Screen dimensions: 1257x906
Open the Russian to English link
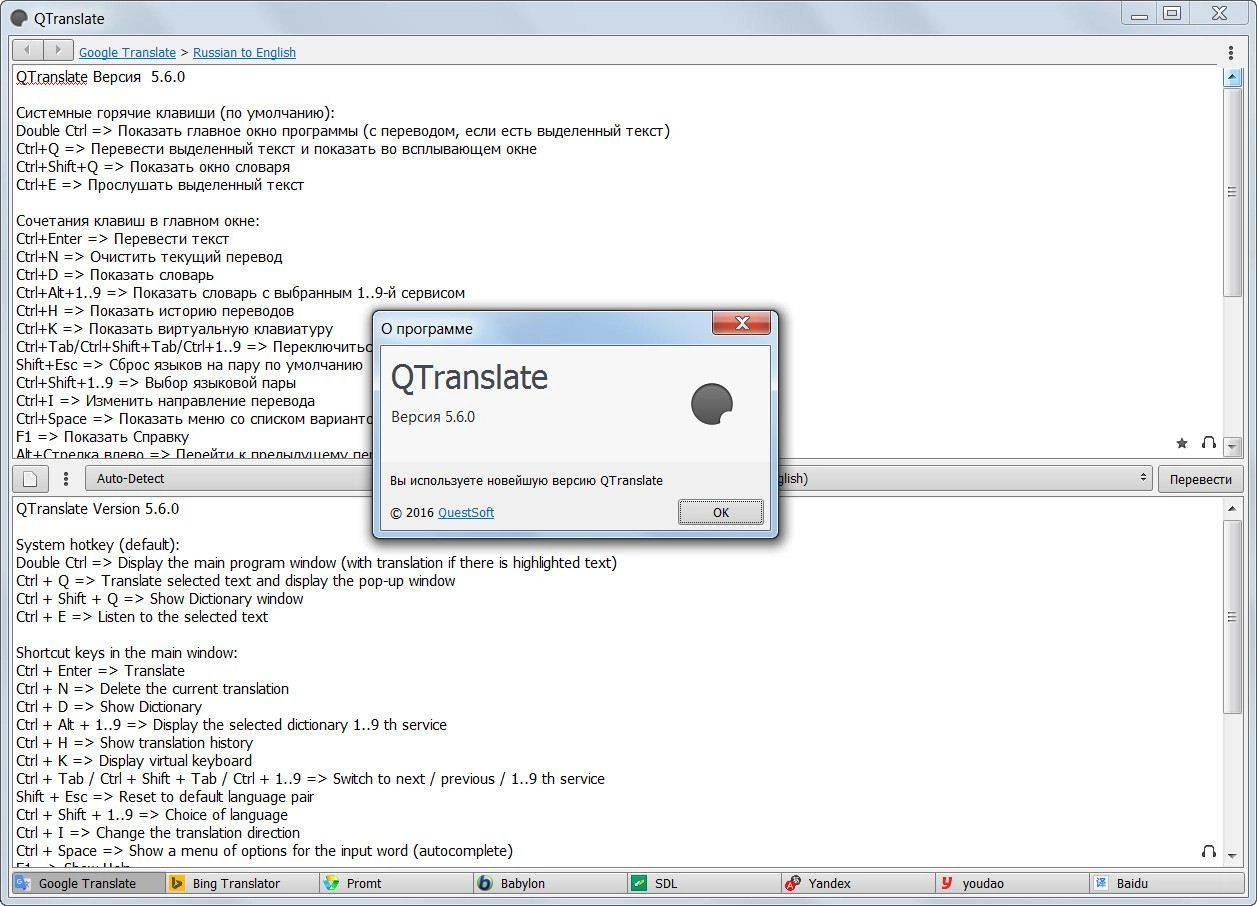tap(244, 52)
